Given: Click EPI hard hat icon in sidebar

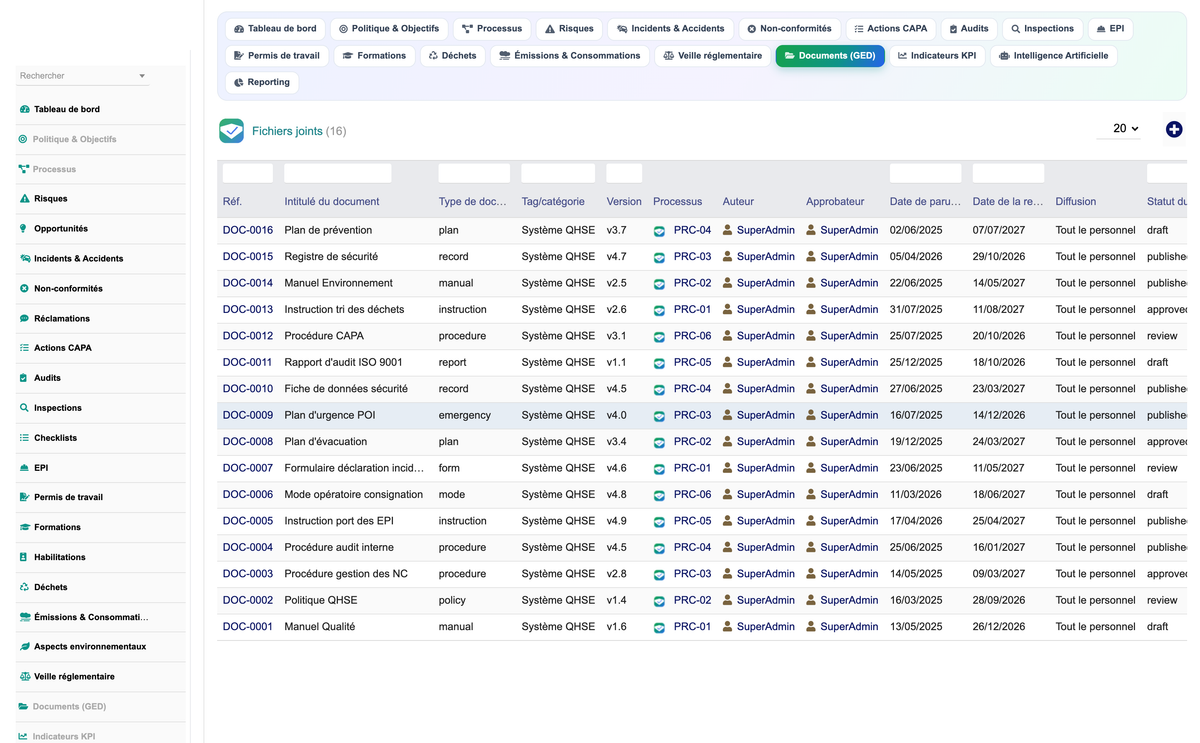Looking at the screenshot, I should click(x=25, y=468).
